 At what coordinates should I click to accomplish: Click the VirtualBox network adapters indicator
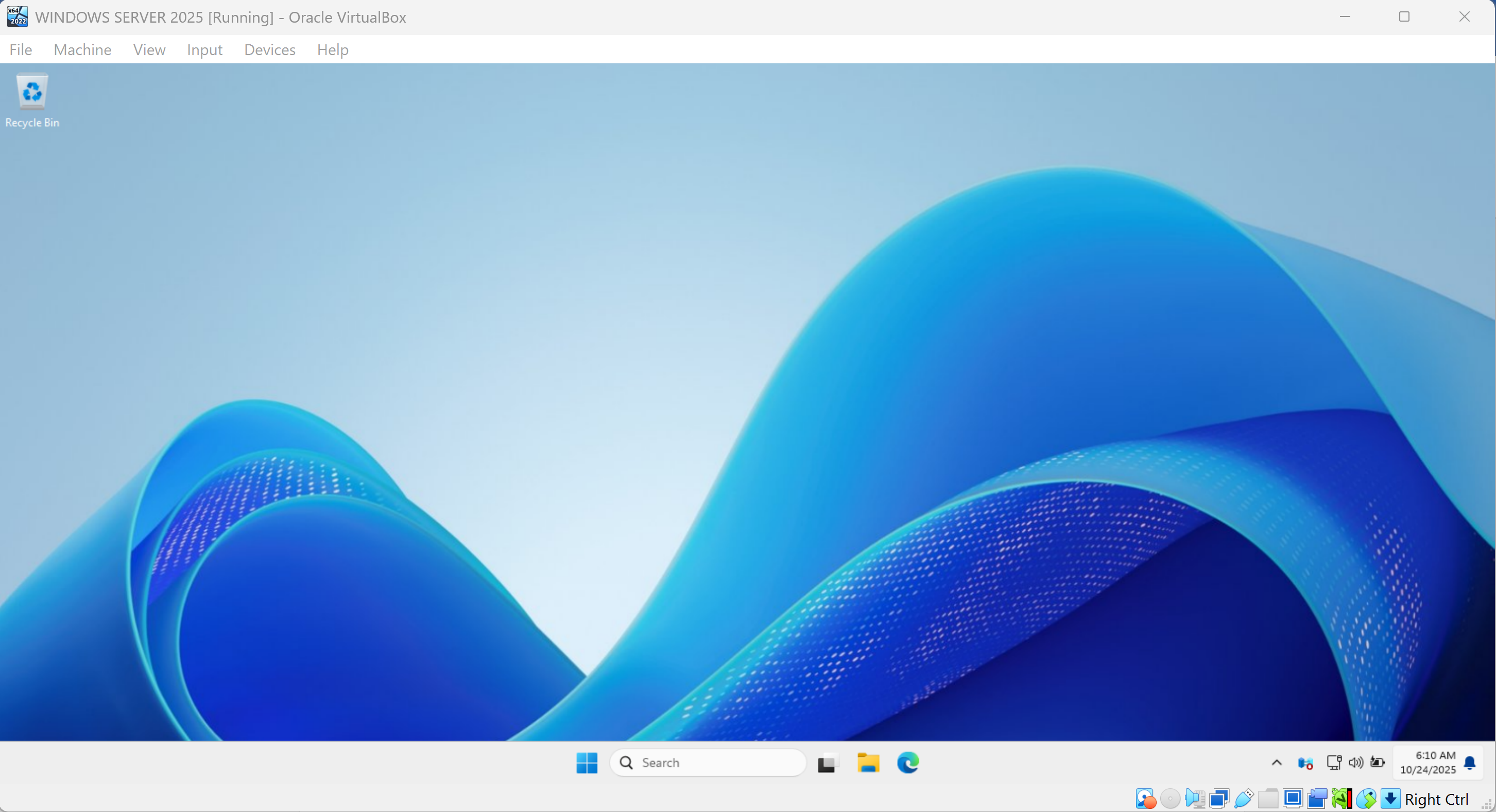pos(1219,799)
